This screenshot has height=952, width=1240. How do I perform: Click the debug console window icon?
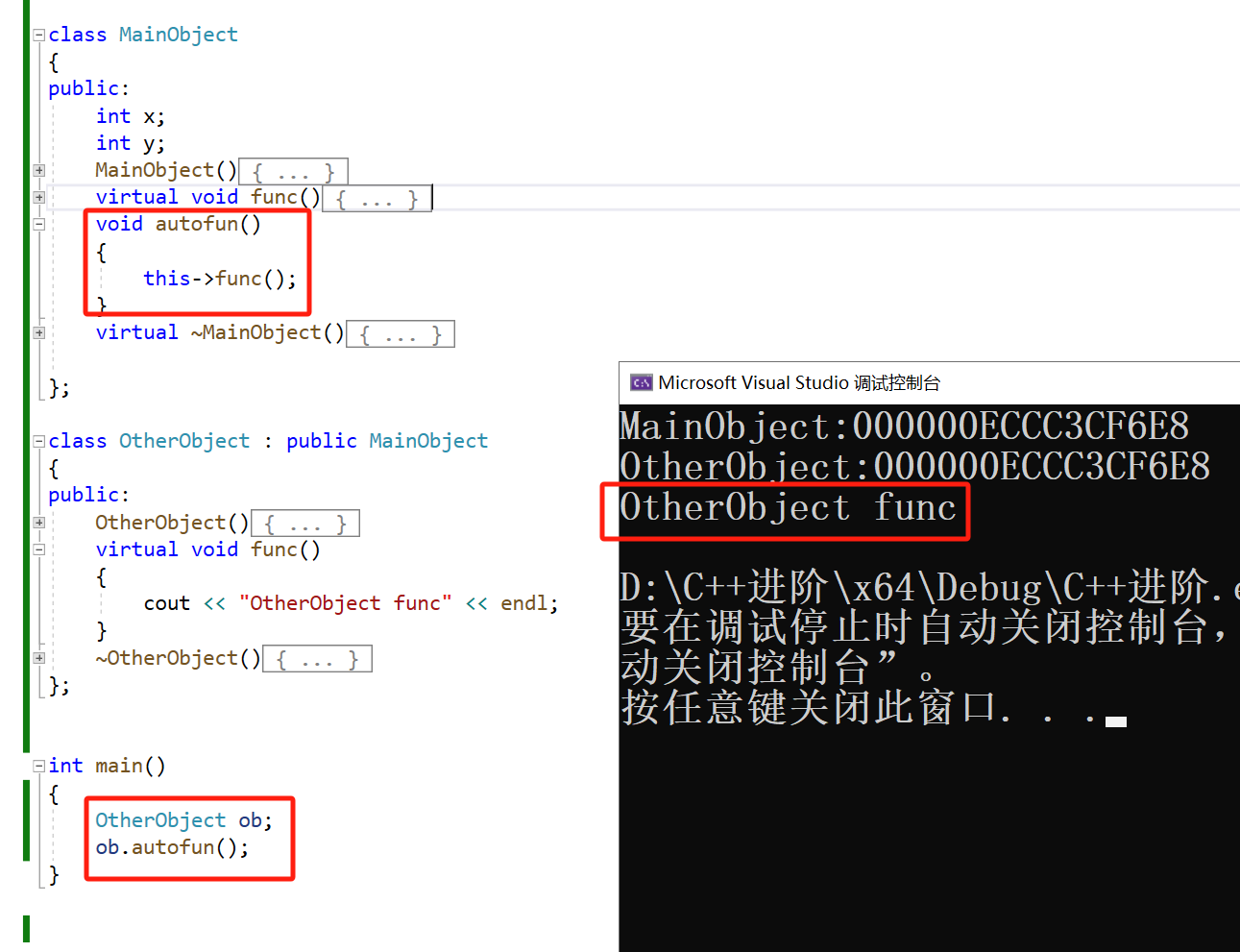tap(641, 383)
